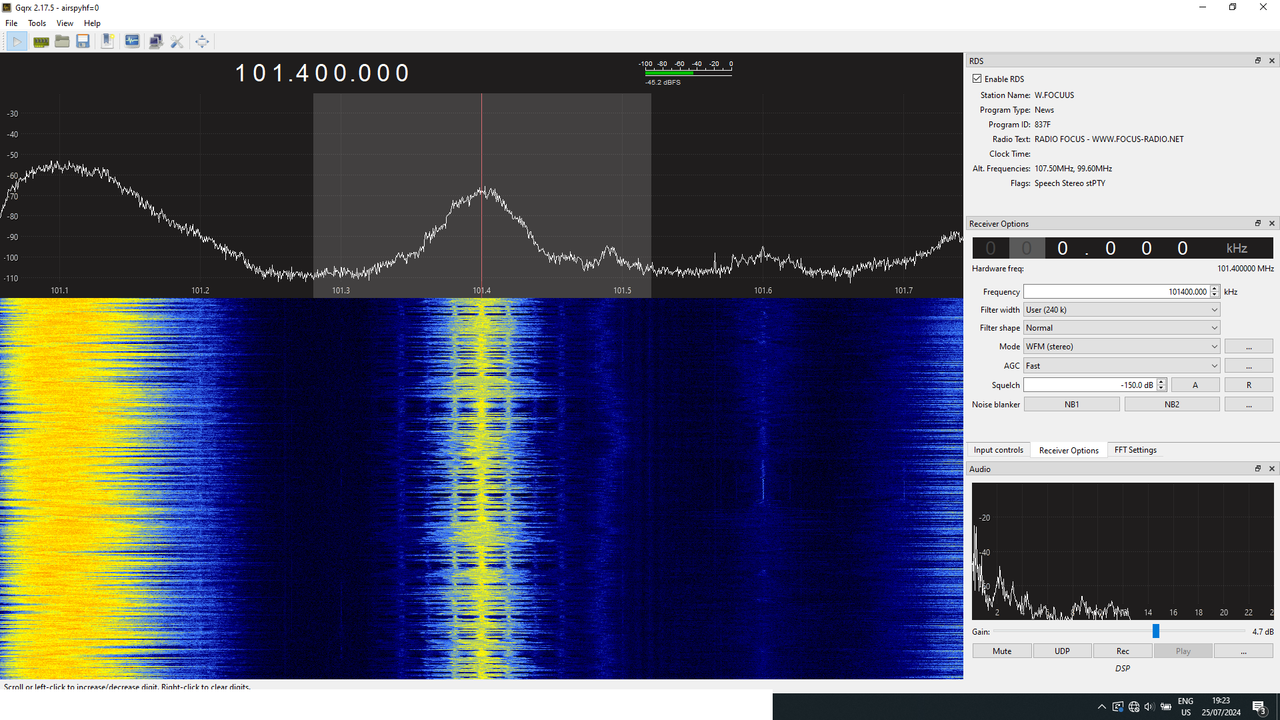Click the receiver offset kHz digit display
Viewport: 1280px width, 720px height.
[1122, 248]
